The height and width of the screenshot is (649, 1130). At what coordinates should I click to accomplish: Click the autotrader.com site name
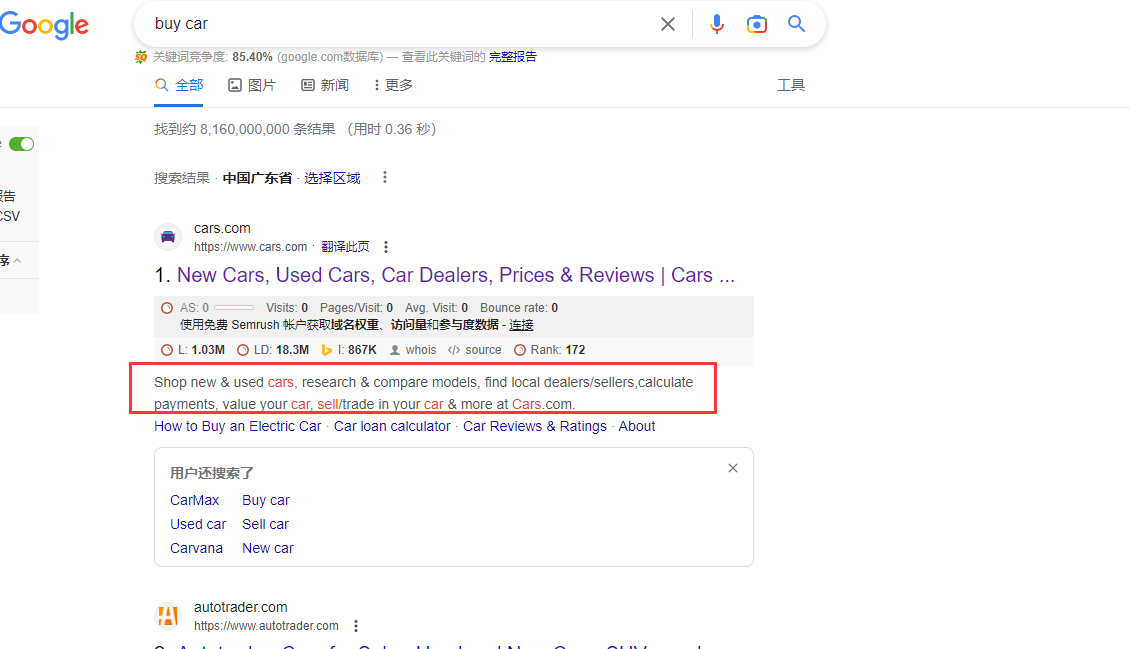[241, 607]
